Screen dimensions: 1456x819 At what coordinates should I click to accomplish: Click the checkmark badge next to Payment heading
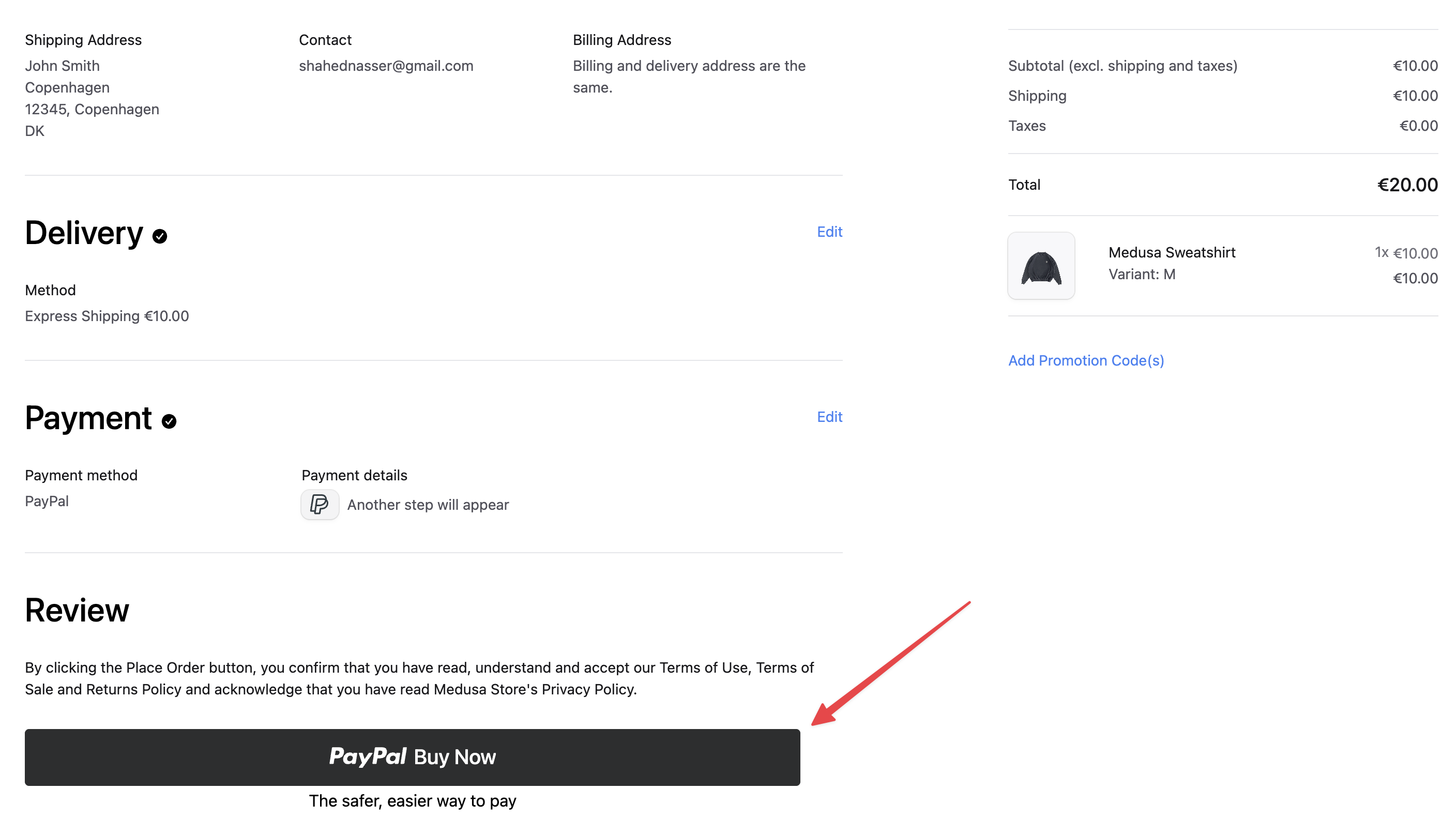[x=169, y=420]
